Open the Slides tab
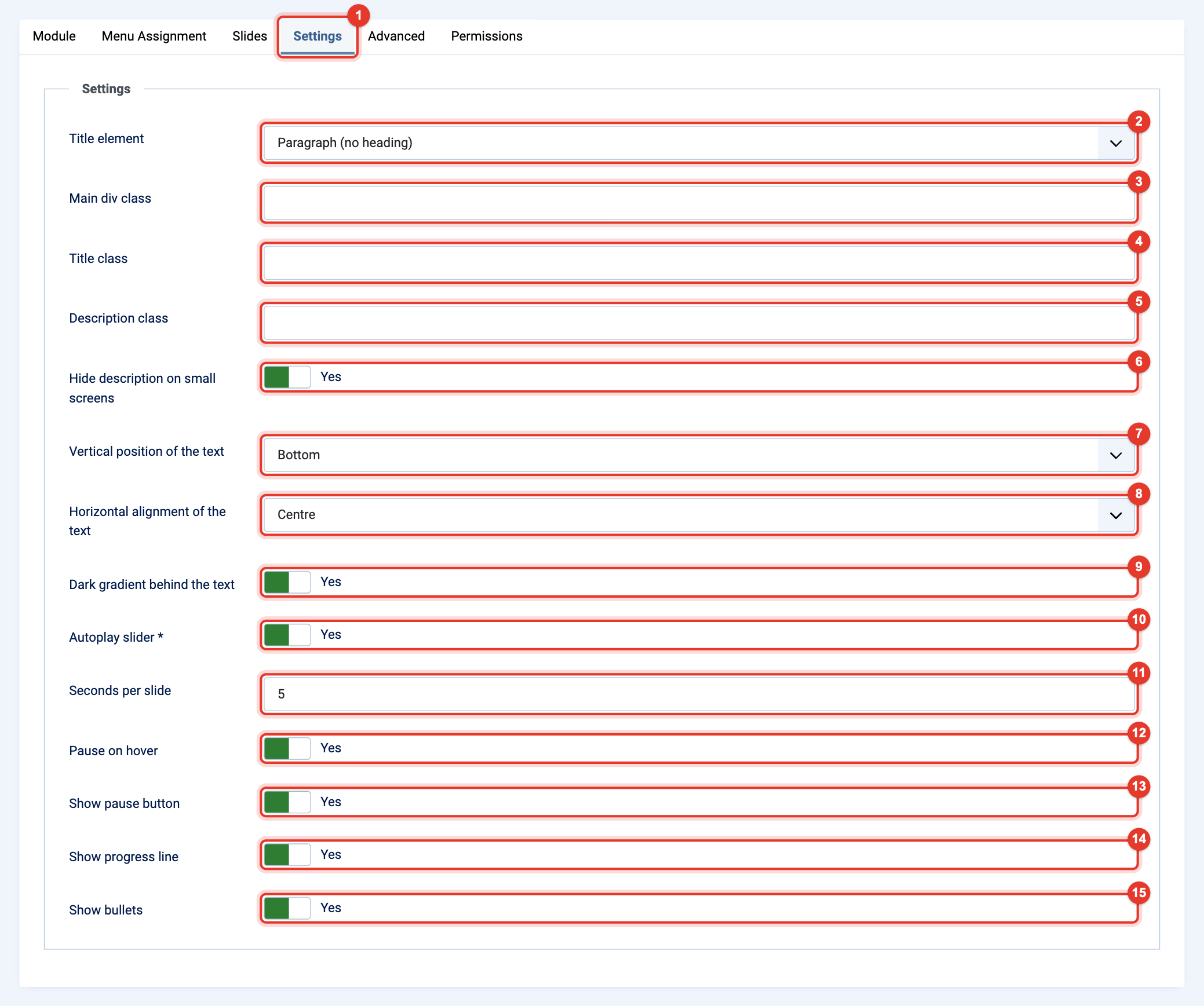The height and width of the screenshot is (1006, 1204). pyautogui.click(x=249, y=36)
